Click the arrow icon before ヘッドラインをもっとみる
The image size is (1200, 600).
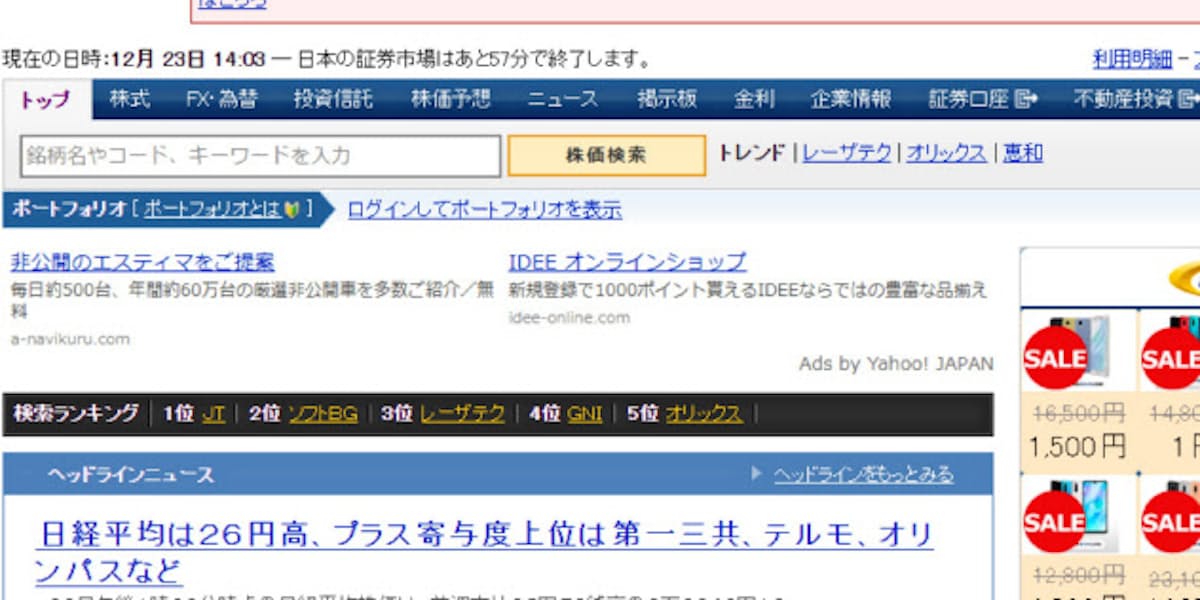tap(757, 474)
